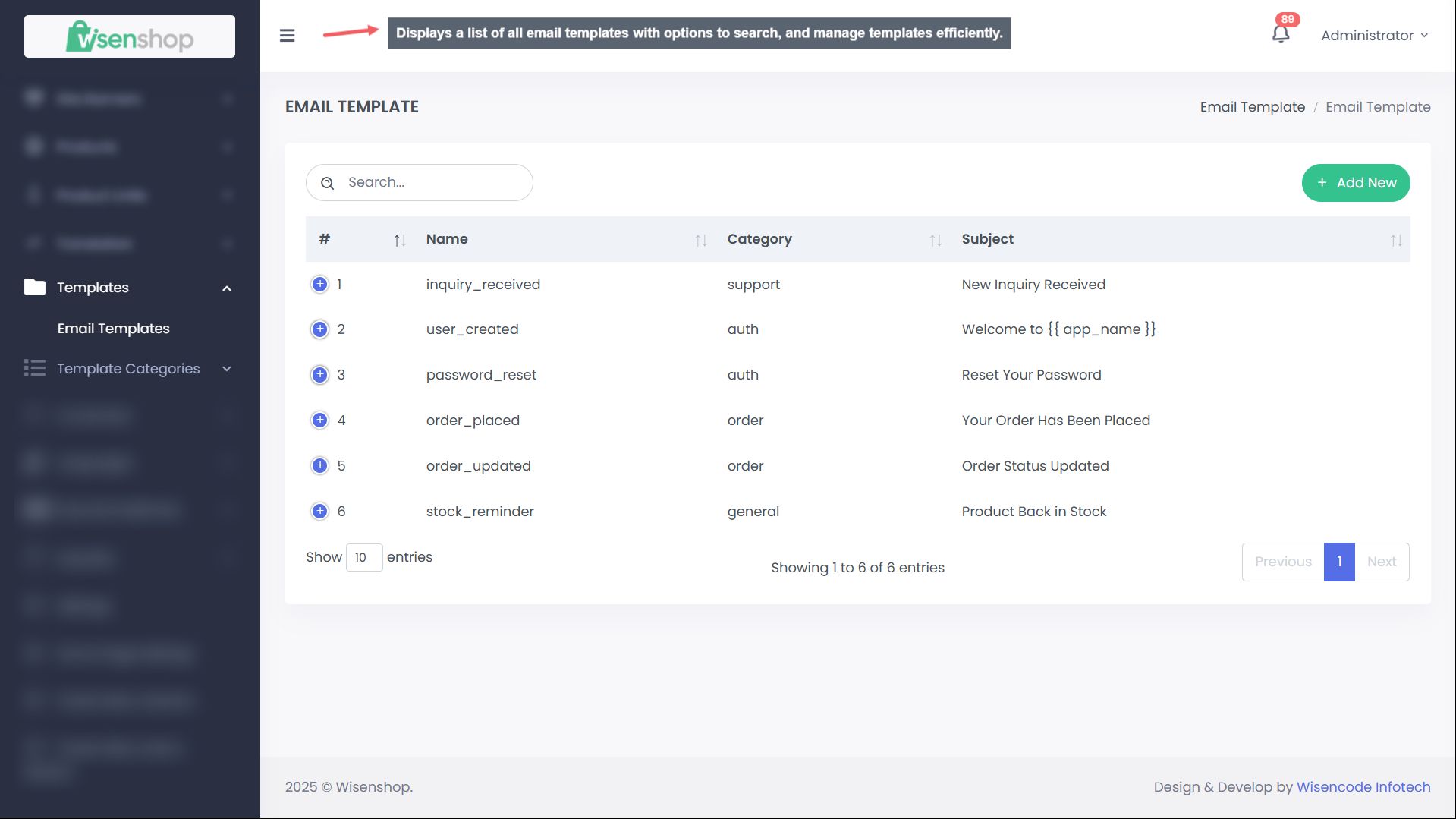Select the order_updated template name
The width and height of the screenshot is (1456, 819).
click(479, 466)
